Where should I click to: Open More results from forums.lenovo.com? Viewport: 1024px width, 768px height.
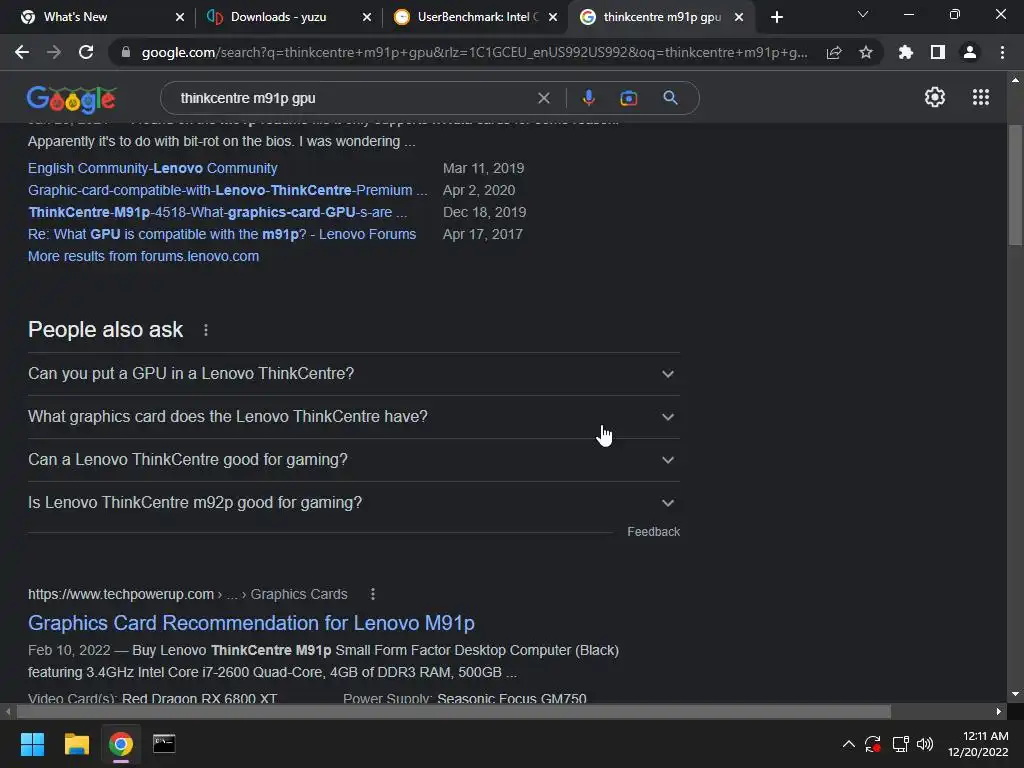(143, 256)
